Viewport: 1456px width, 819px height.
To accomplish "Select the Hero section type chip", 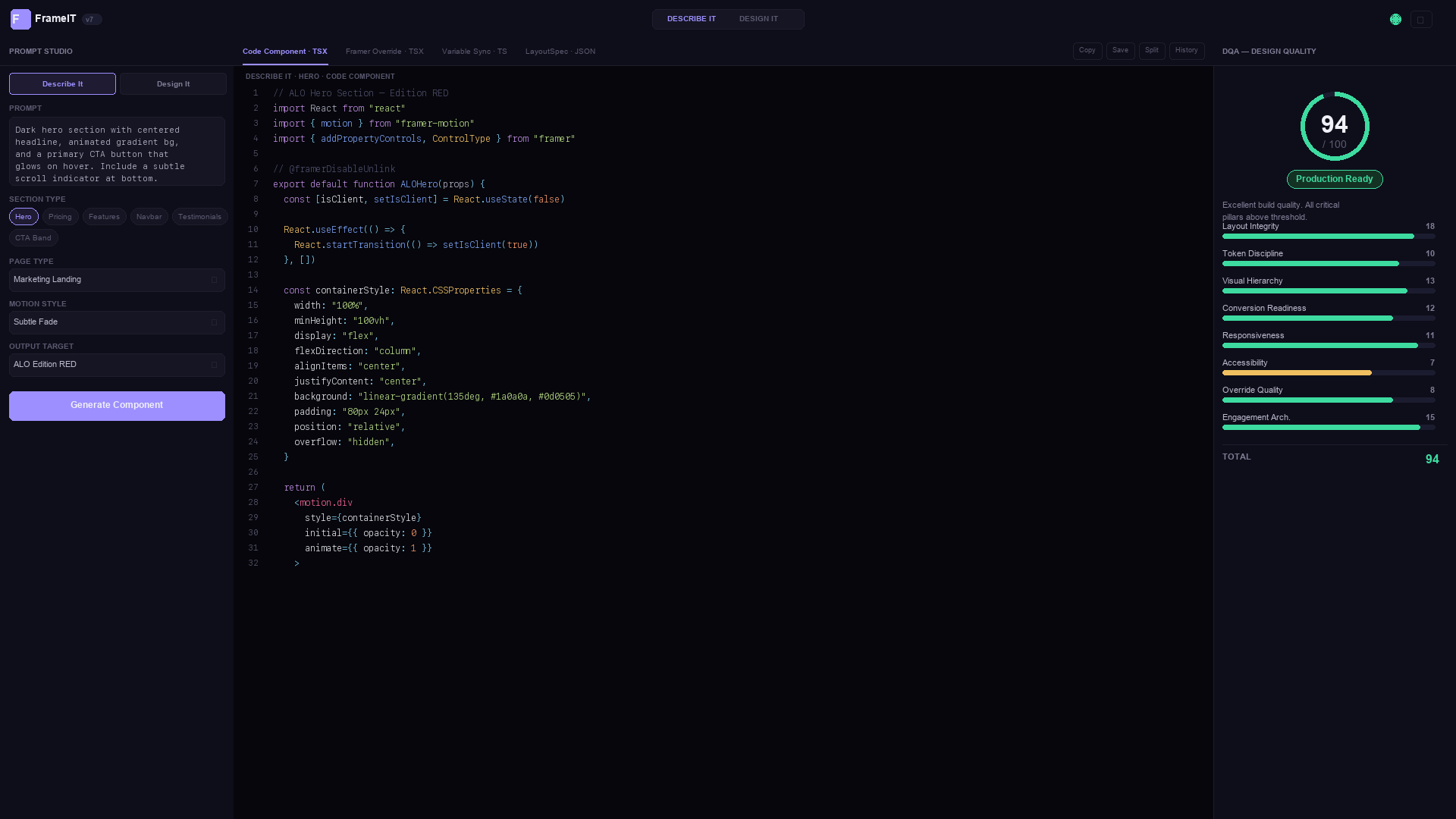I will click(x=24, y=217).
